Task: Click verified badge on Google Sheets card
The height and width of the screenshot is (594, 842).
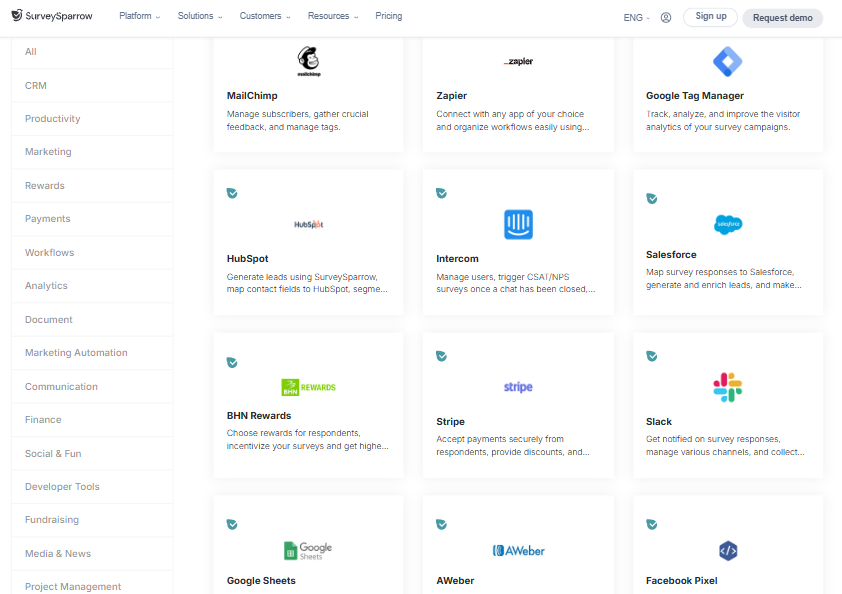Action: (x=232, y=524)
